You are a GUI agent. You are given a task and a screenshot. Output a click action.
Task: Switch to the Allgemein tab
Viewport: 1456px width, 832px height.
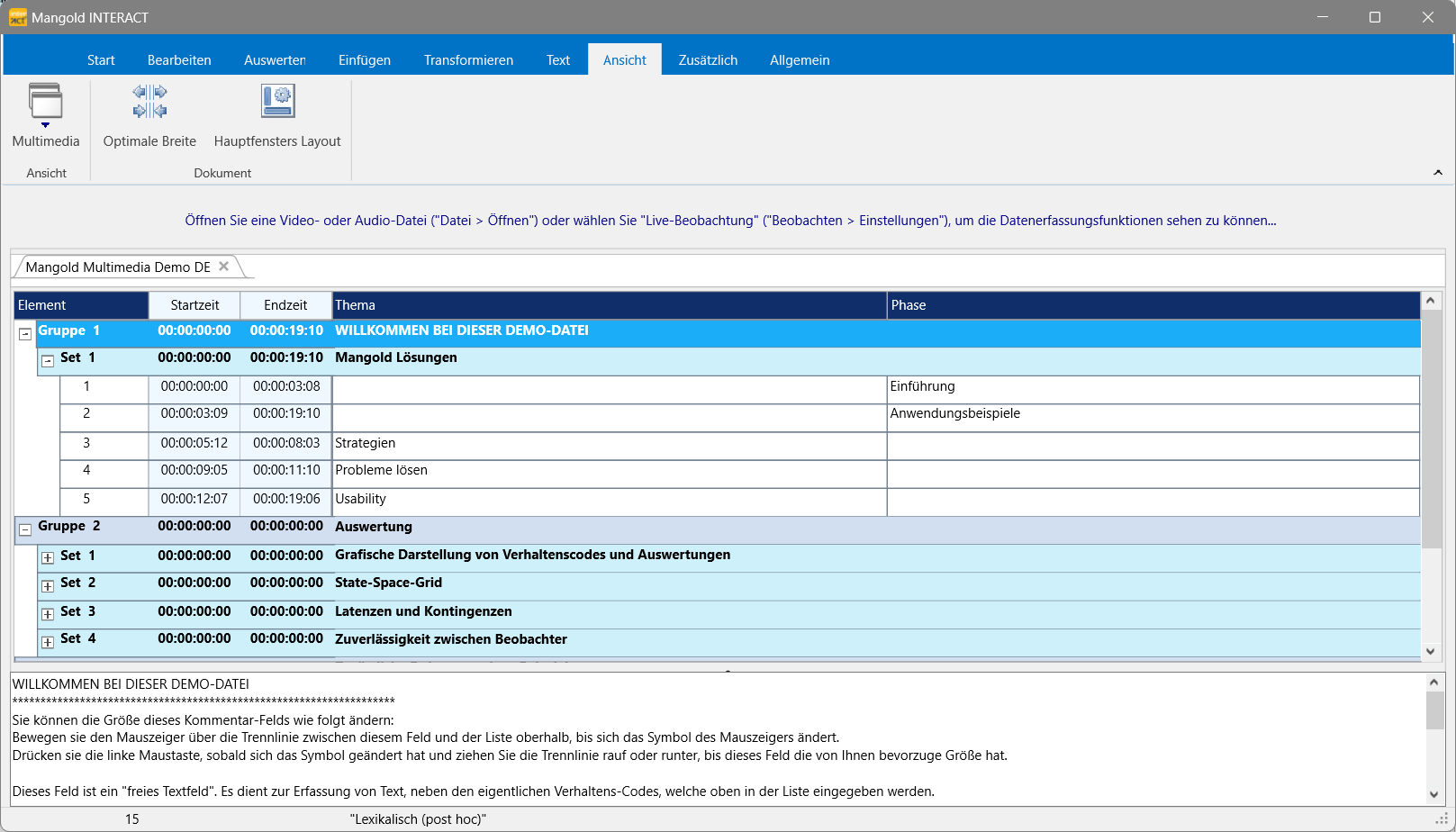(800, 60)
